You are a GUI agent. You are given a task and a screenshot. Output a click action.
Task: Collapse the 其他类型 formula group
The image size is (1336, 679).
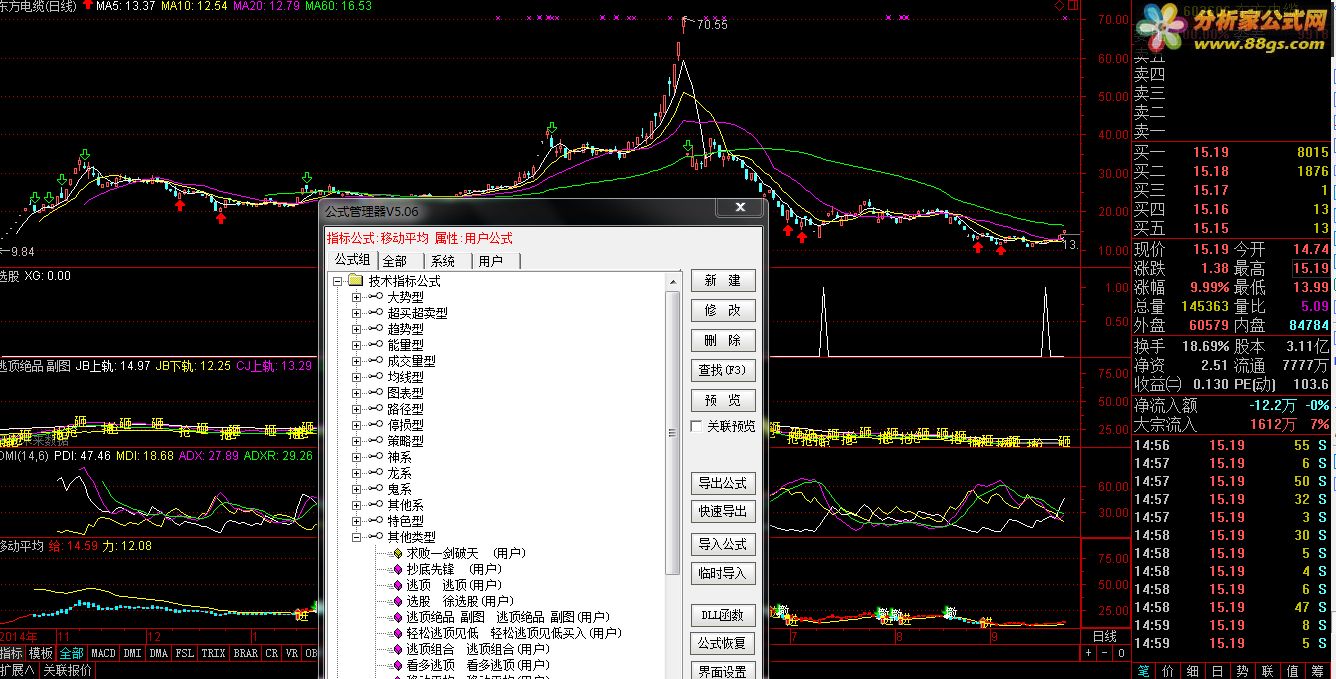click(x=356, y=537)
